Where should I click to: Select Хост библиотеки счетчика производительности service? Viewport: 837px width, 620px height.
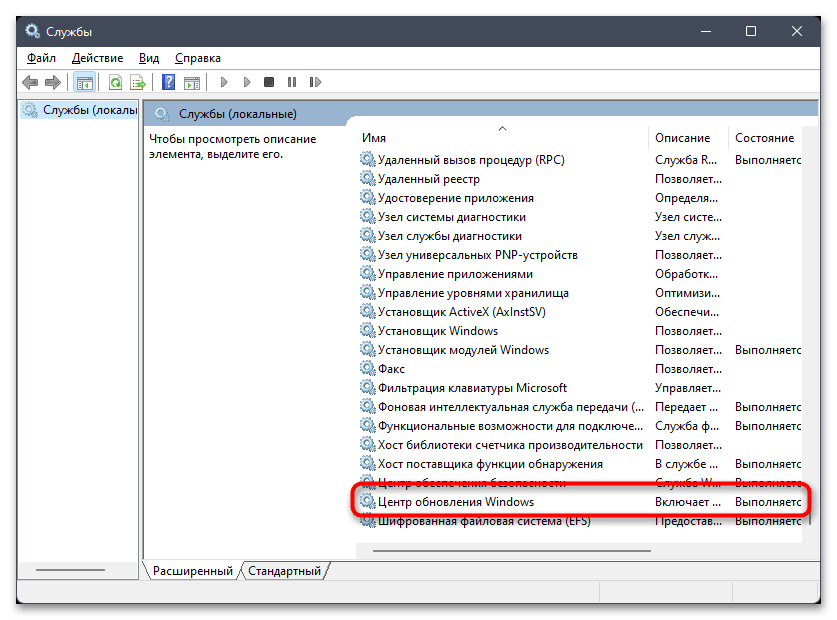[510, 445]
